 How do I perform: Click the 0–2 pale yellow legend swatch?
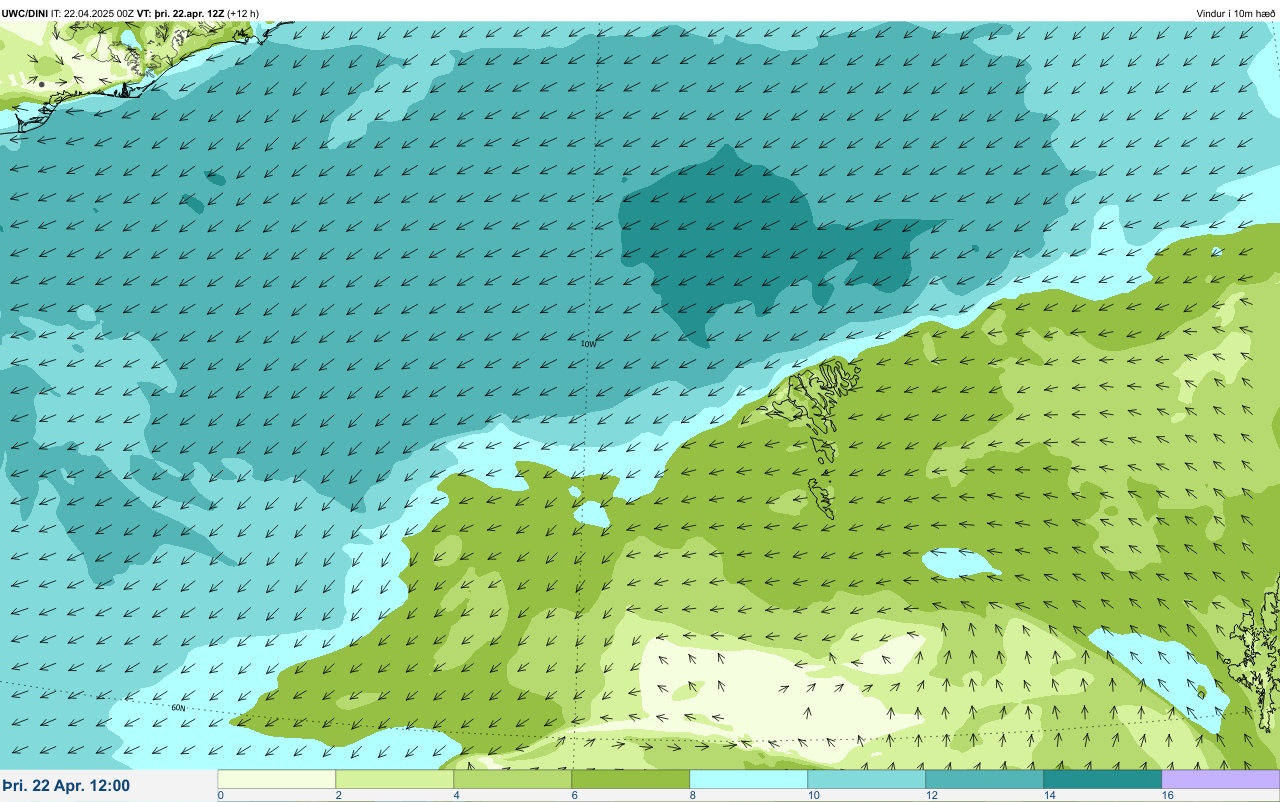pos(277,779)
